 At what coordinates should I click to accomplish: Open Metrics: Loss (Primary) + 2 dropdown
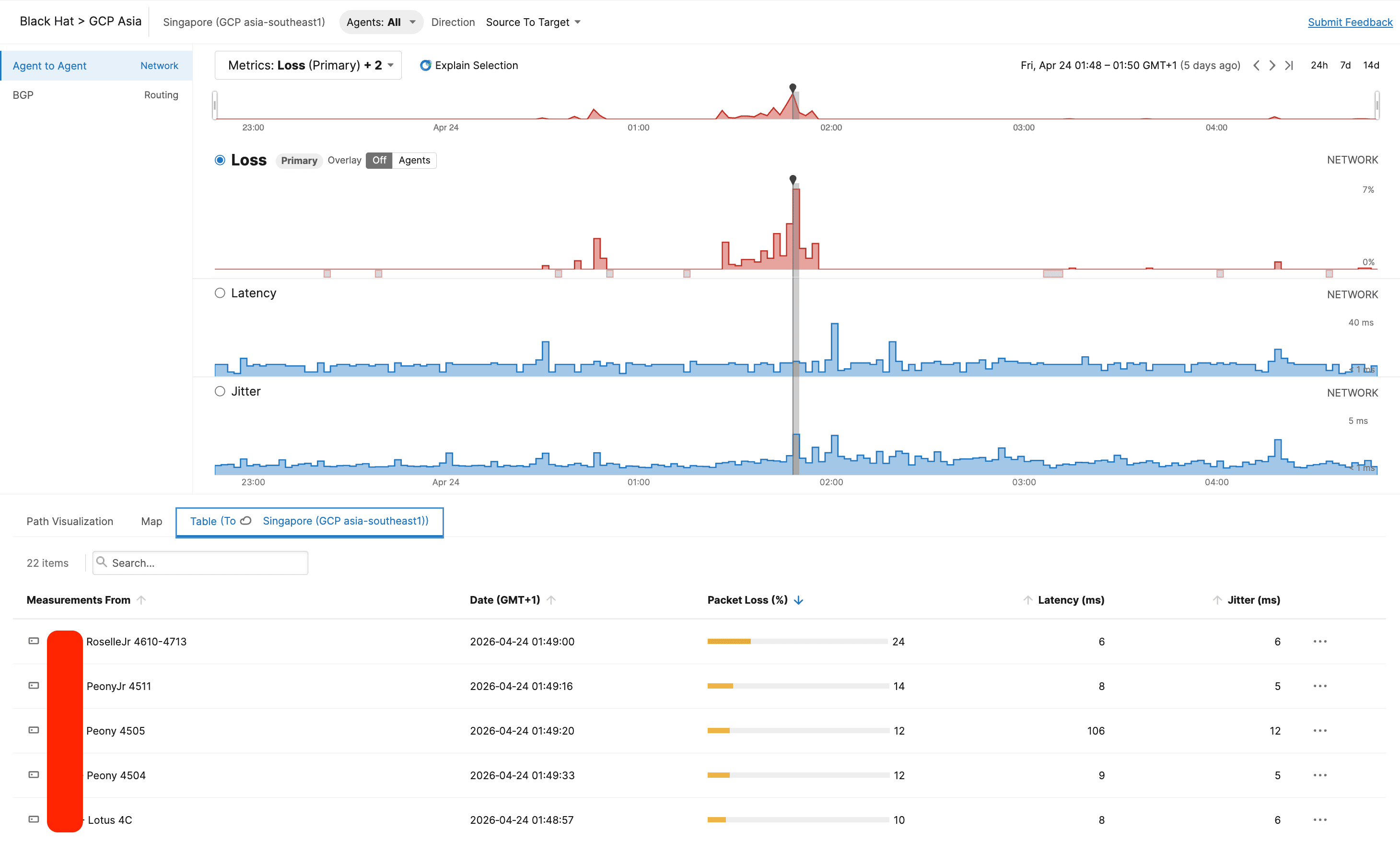(309, 65)
